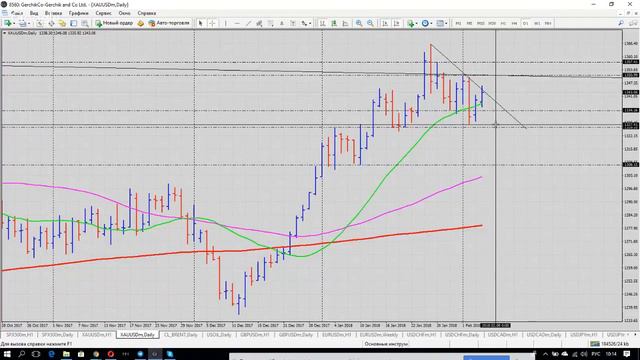This screenshot has width=640, height=360.
Task: Select the arrow Cursor tool
Action: (200, 23)
